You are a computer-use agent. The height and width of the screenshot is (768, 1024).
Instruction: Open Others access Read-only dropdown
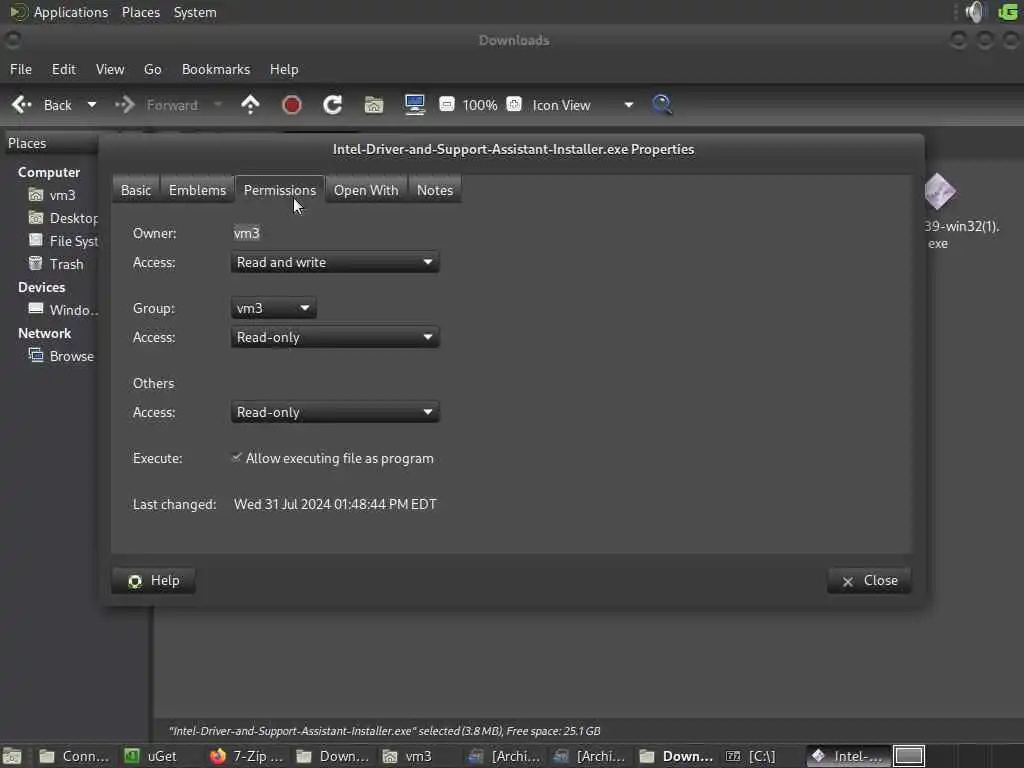334,413
